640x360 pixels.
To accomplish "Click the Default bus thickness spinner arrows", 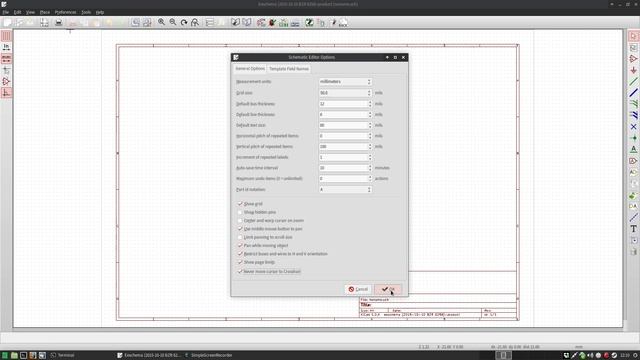I will pos(370,104).
